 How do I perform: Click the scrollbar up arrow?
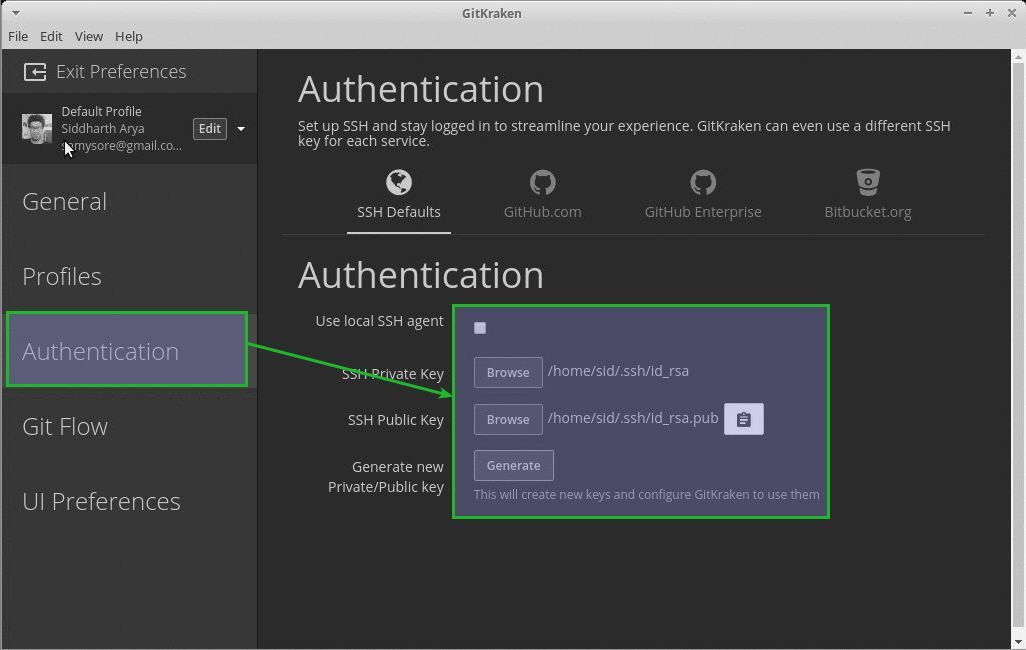(x=1018, y=58)
